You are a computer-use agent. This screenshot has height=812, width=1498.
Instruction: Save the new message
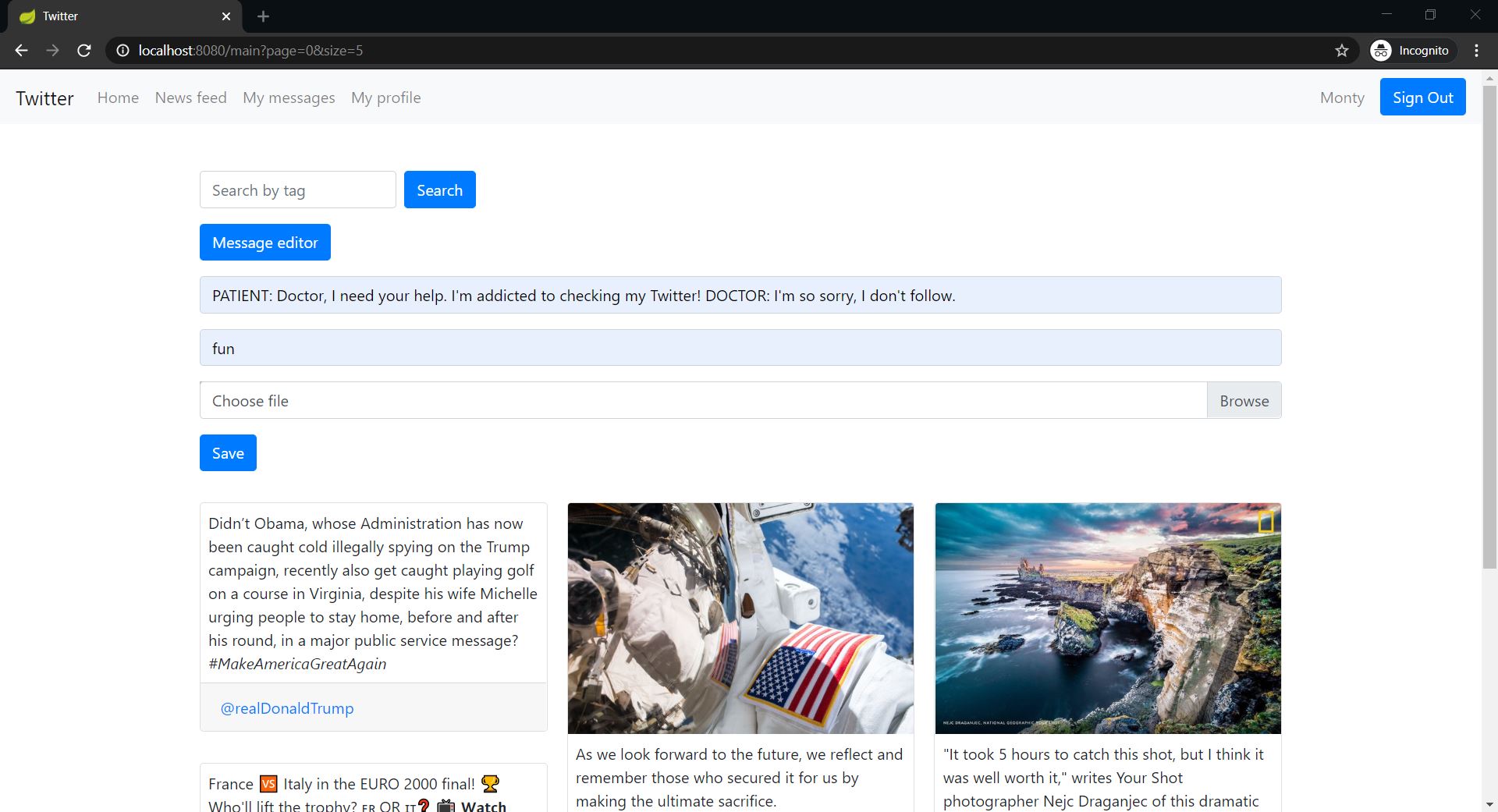(227, 452)
